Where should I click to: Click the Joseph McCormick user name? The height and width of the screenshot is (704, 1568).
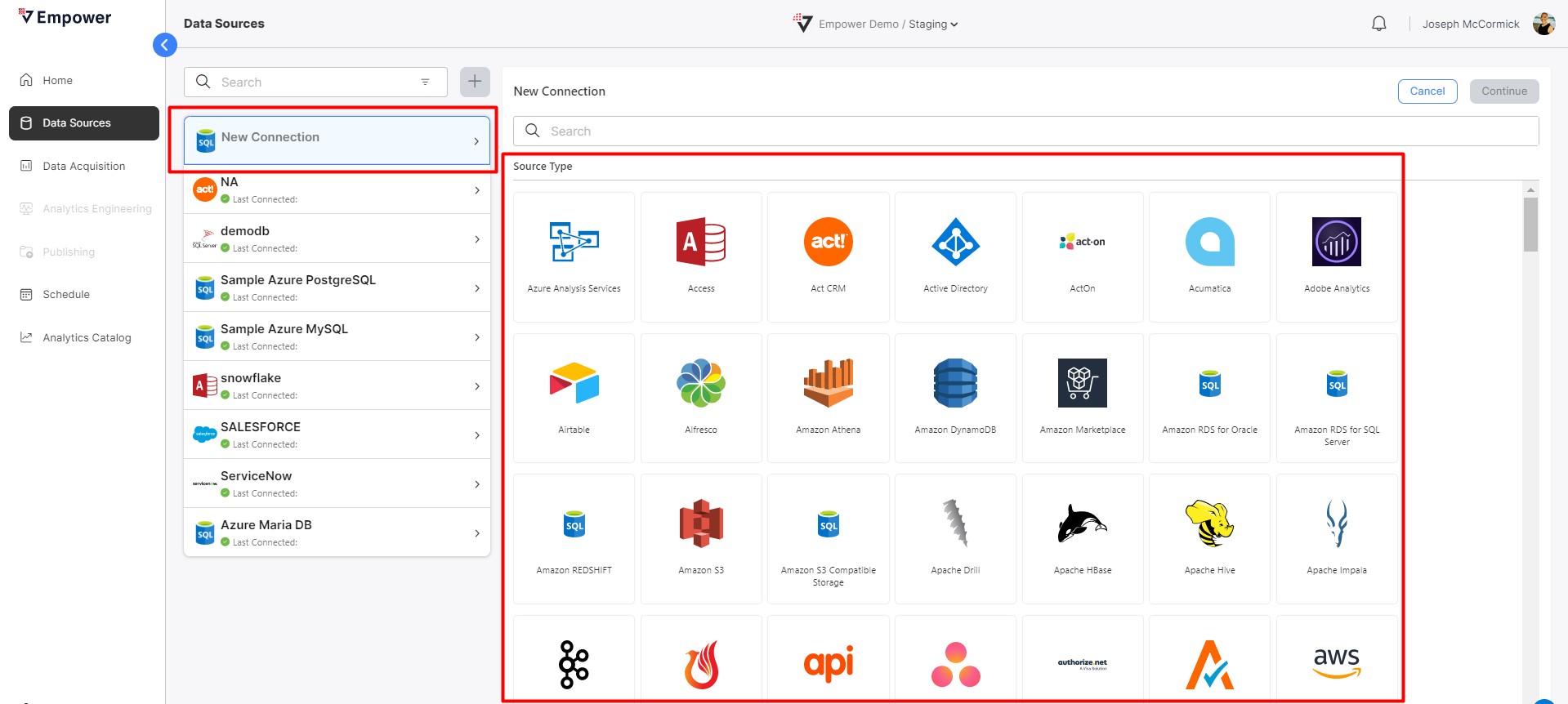[x=1471, y=24]
